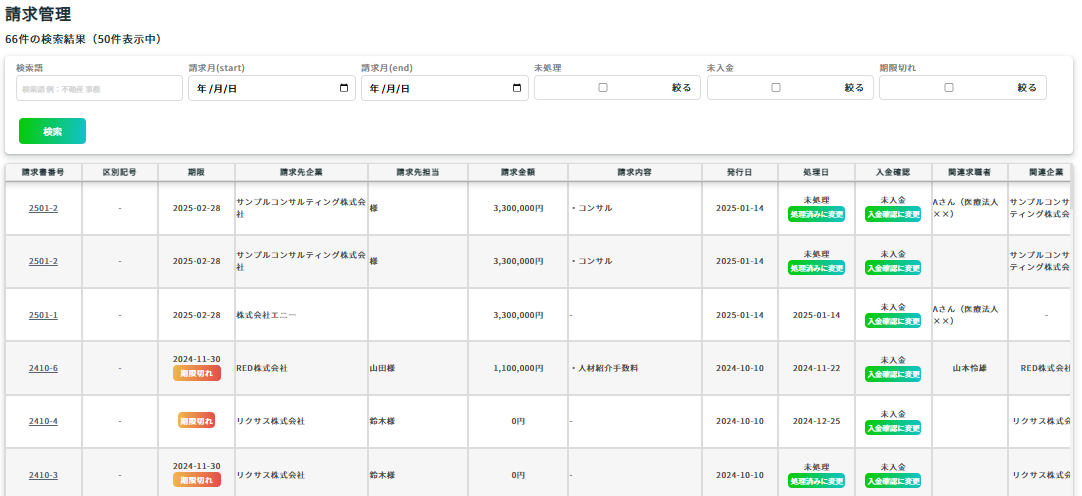1082x496 pixels.
Task: Open the calendar picker for 請求月(start)
Action: 344,88
